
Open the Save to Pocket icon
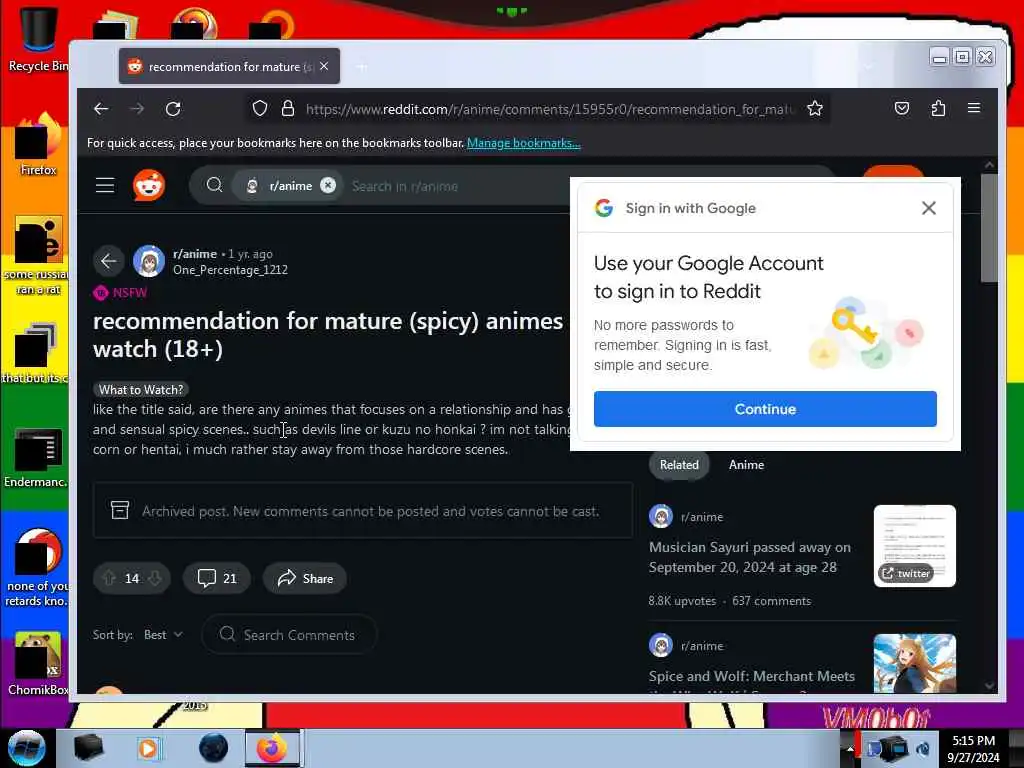(902, 108)
